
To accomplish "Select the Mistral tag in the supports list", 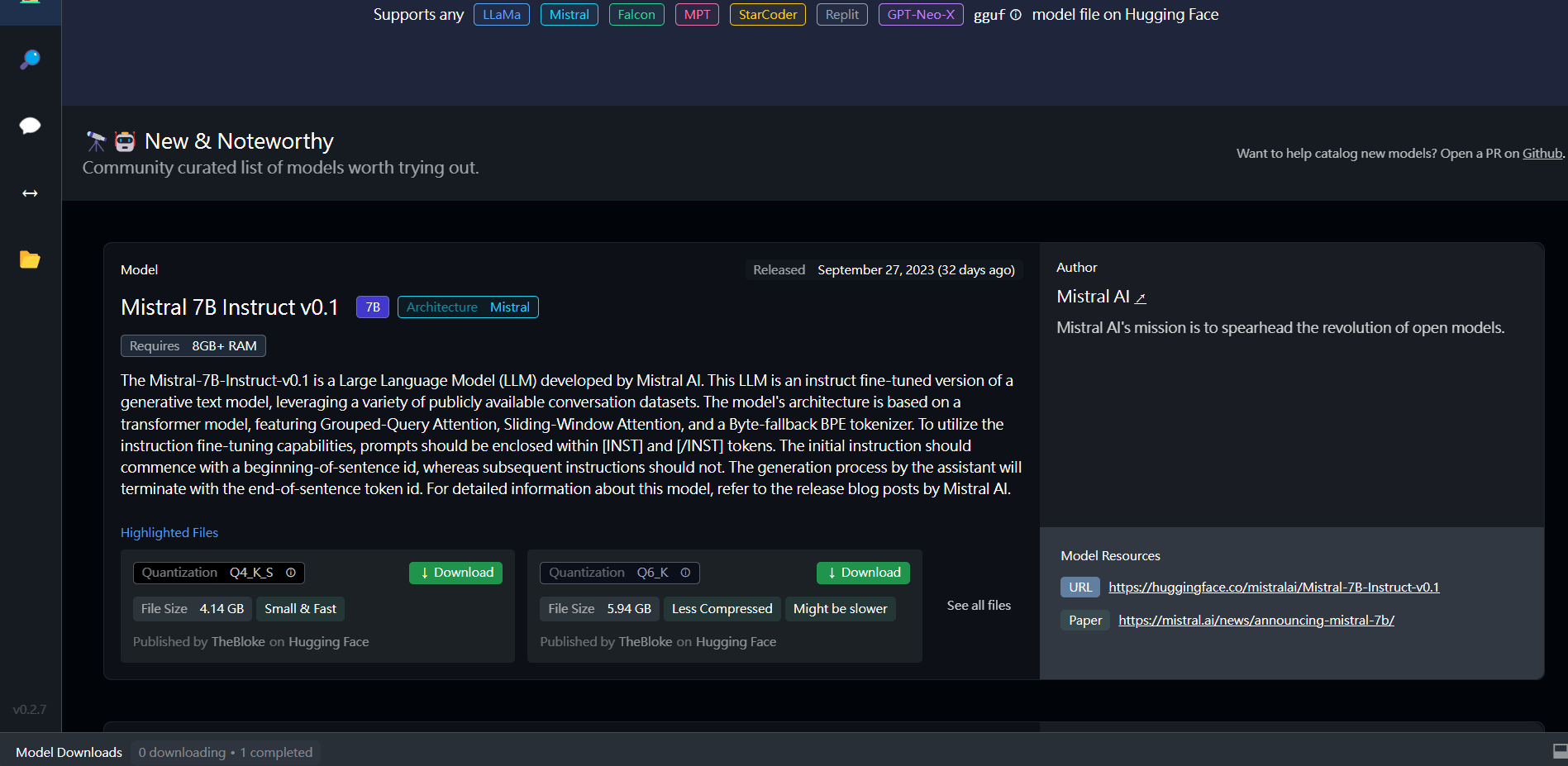I will point(570,15).
